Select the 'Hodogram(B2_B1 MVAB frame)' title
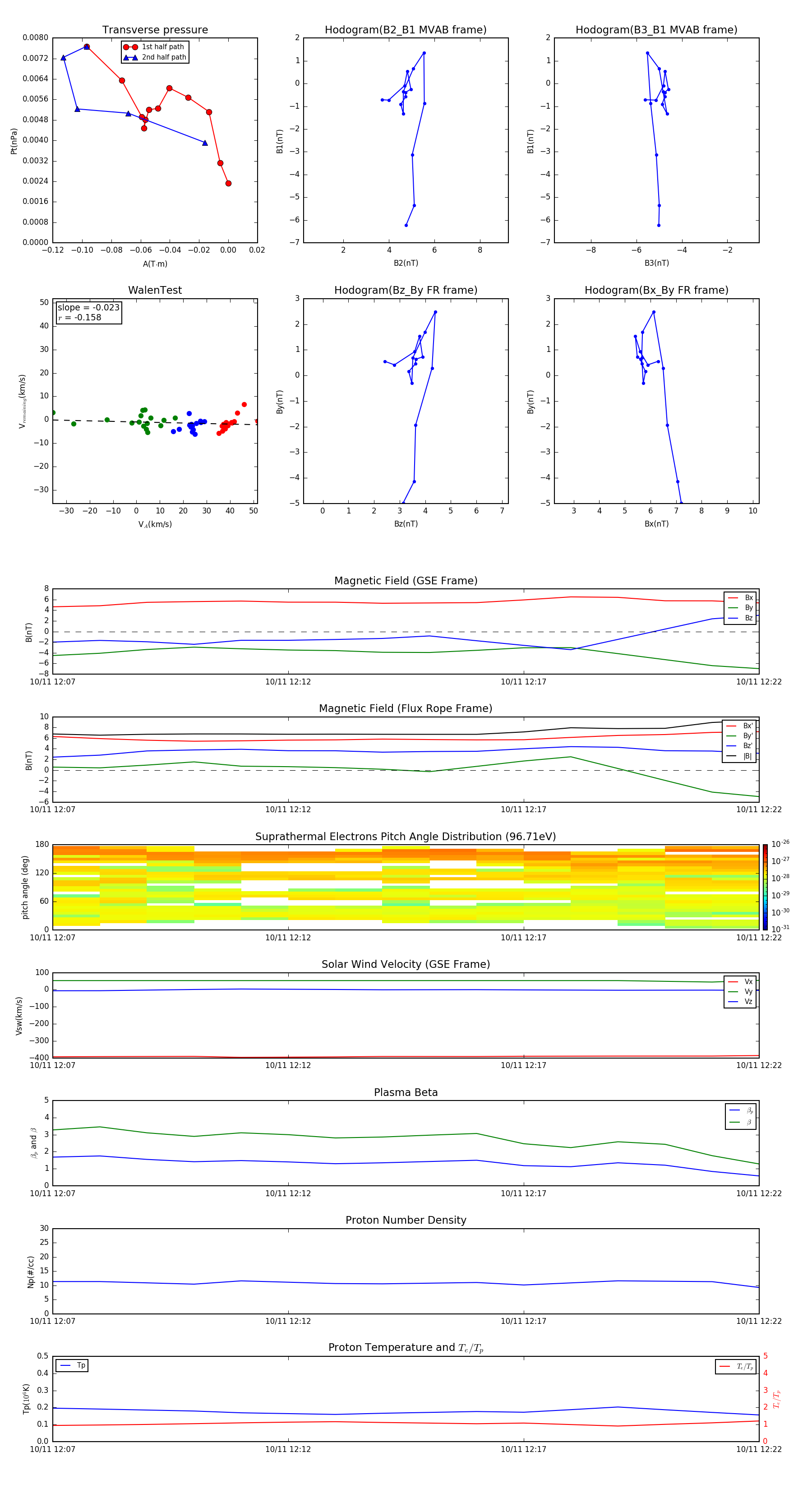Screen dimensions: 812x1489 406,30
